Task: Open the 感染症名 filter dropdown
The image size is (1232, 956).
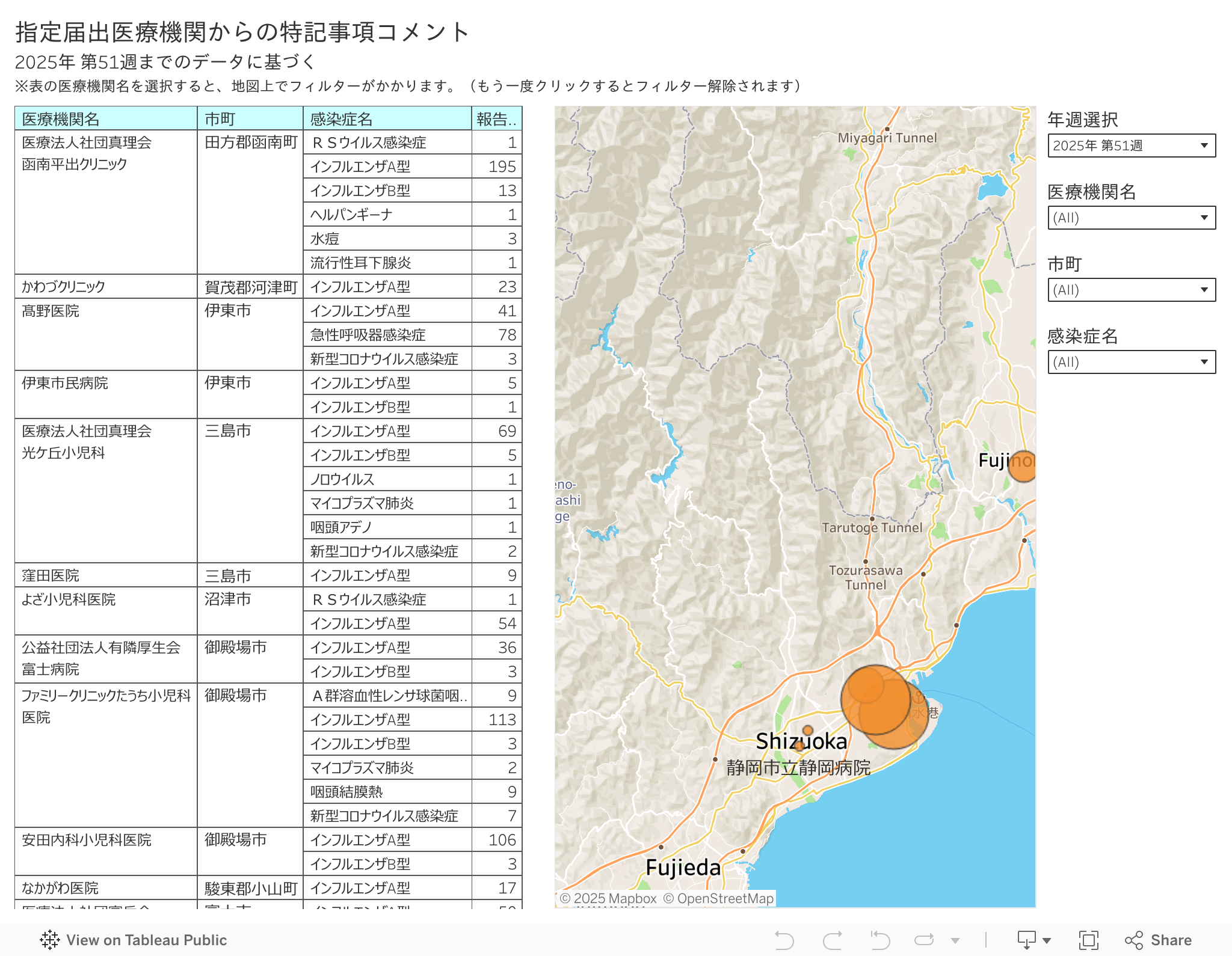Action: pos(1131,362)
